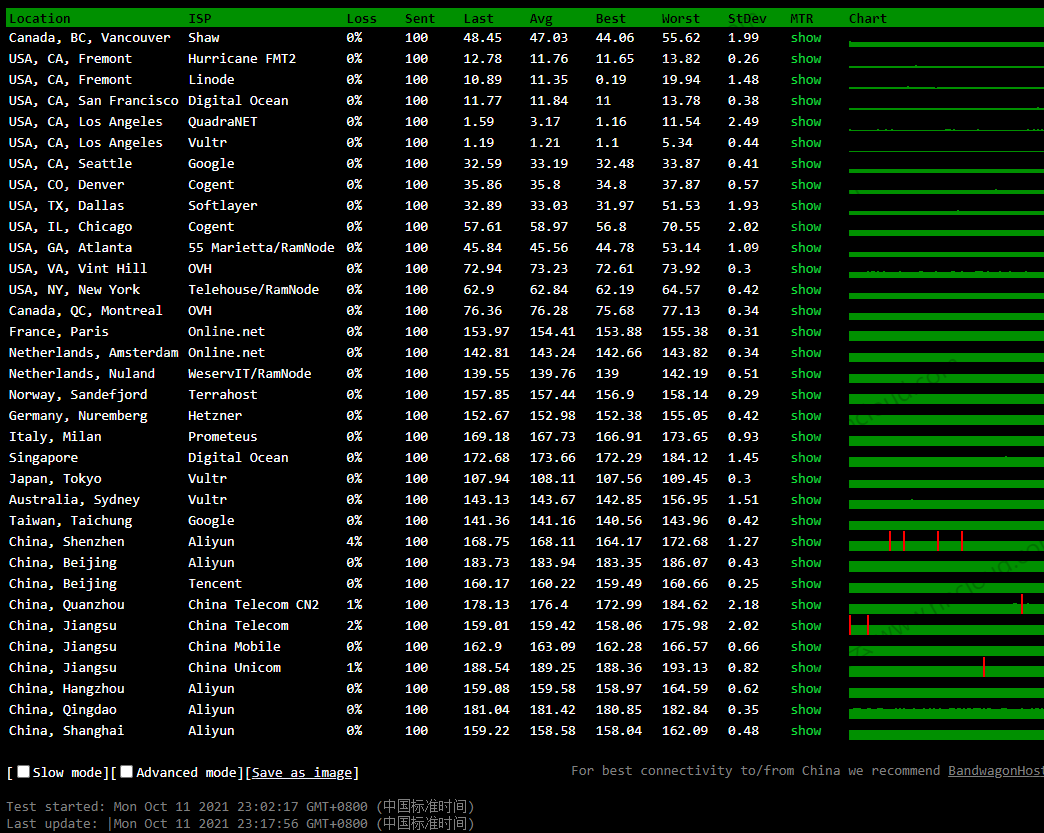The image size is (1044, 833).
Task: Click the 'China, Shanghai' location text
Action: [x=66, y=730]
